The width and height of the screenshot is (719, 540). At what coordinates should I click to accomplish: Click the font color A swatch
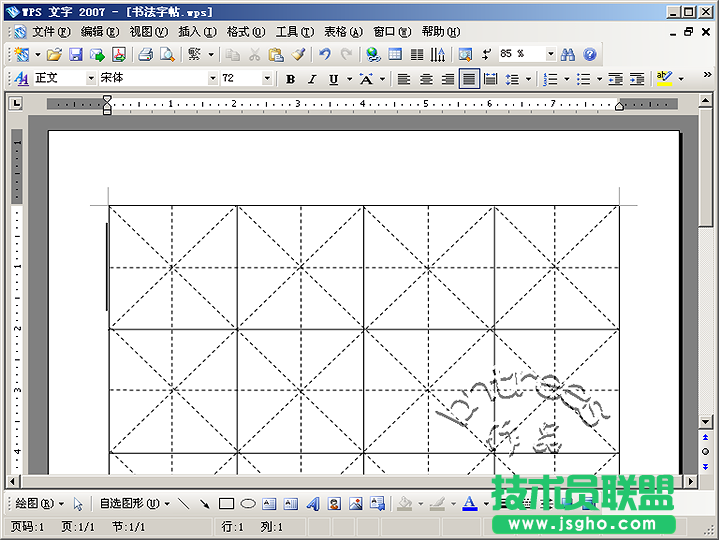click(x=469, y=503)
